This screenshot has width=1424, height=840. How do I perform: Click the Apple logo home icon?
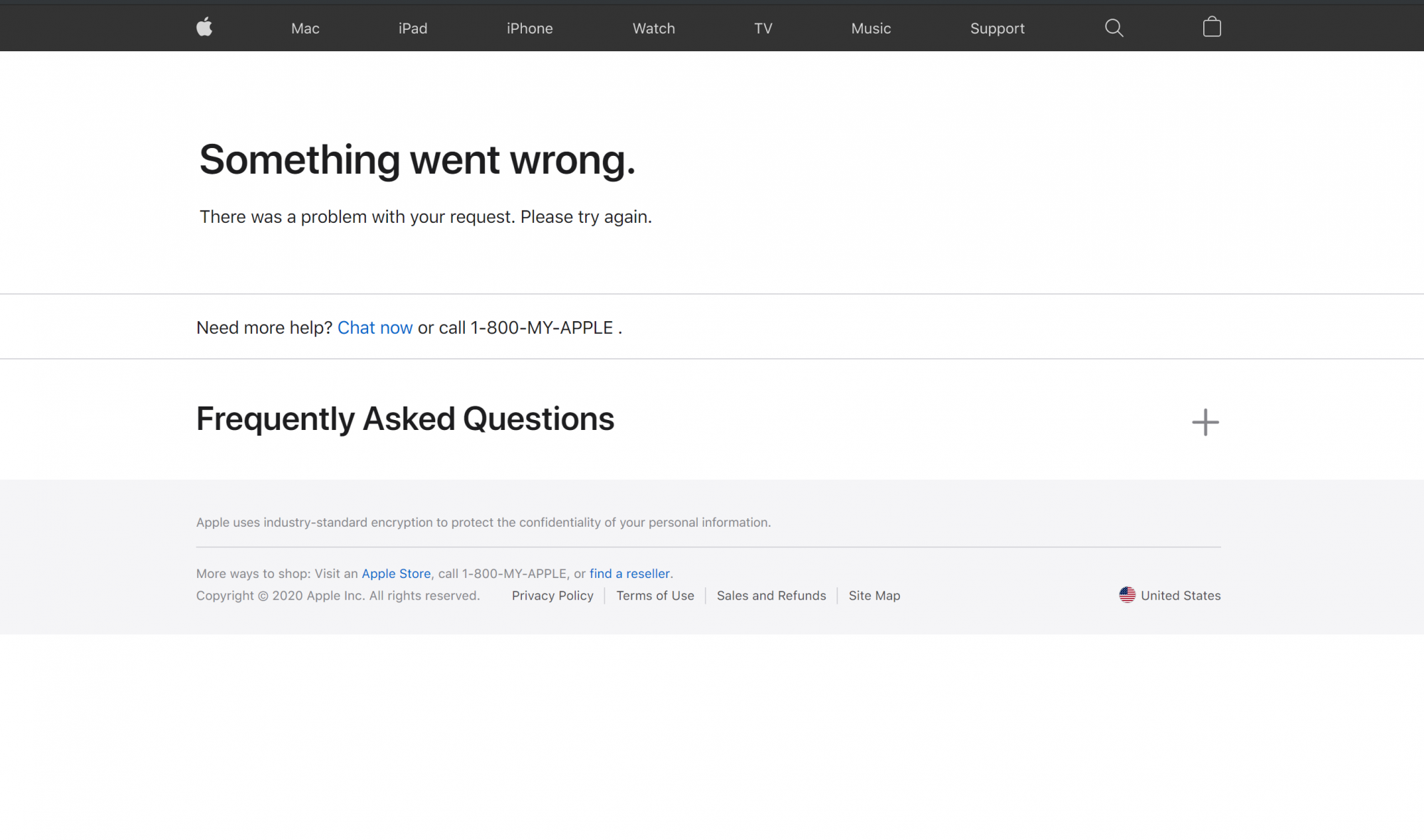coord(204,28)
